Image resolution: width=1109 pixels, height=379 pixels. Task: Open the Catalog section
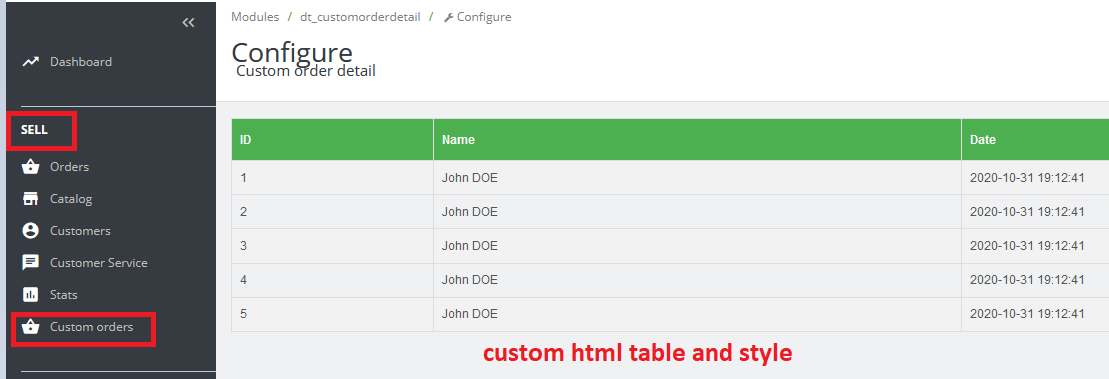point(71,199)
